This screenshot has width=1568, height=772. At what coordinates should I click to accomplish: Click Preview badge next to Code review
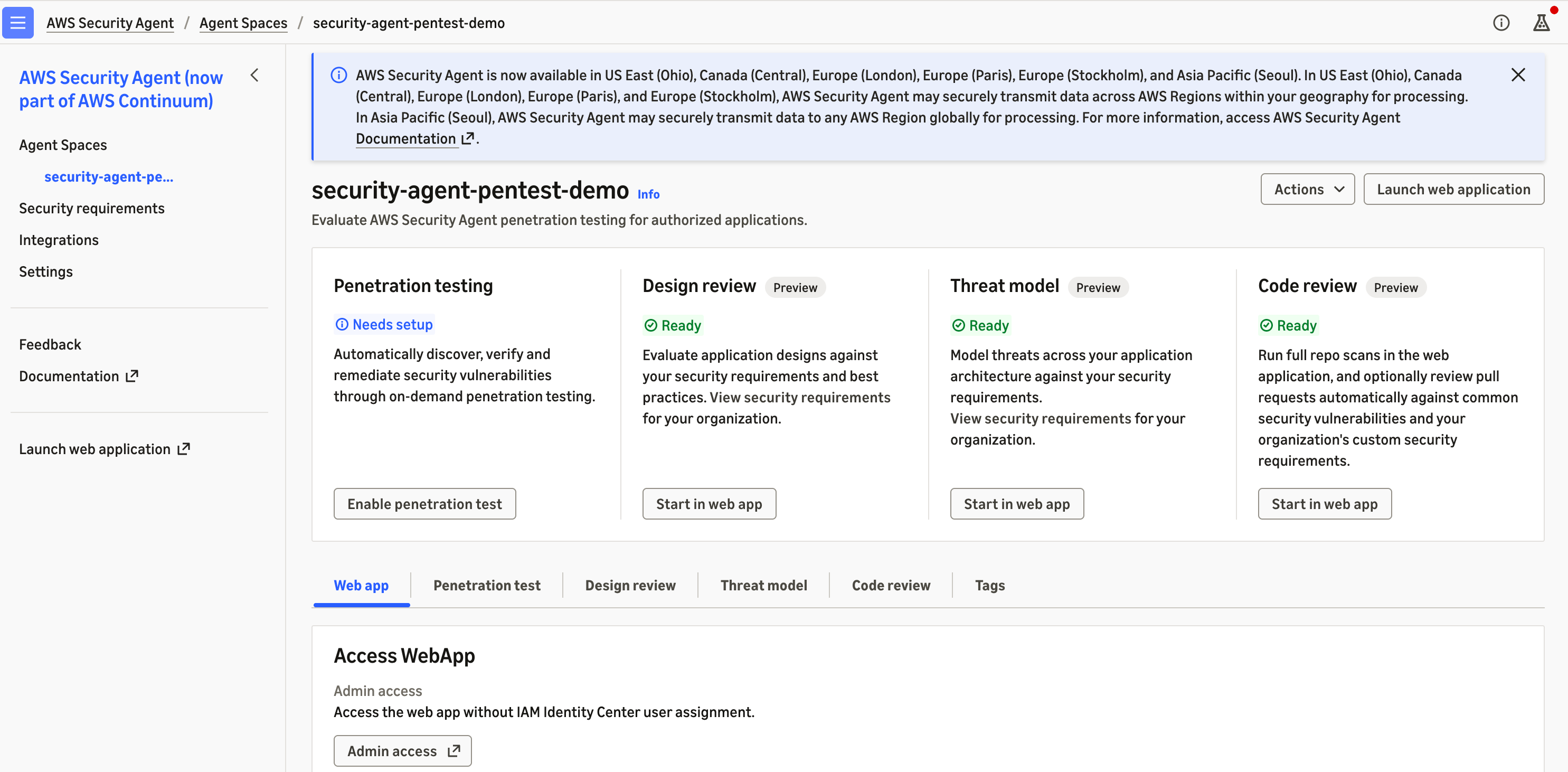[x=1396, y=287]
